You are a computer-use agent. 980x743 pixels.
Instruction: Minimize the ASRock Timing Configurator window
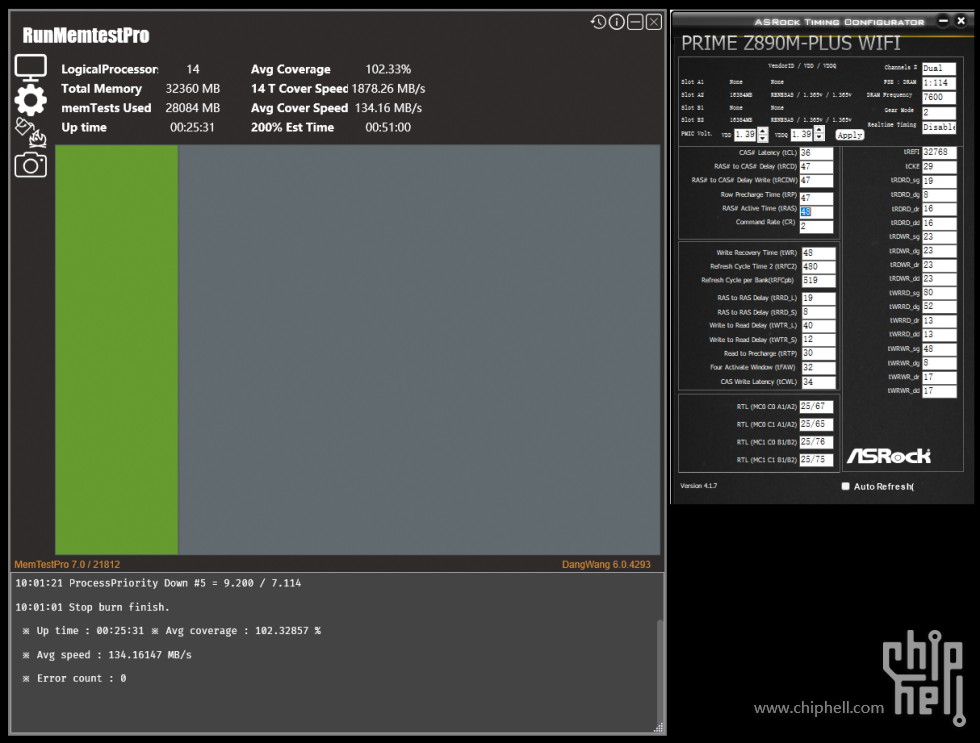pos(943,21)
